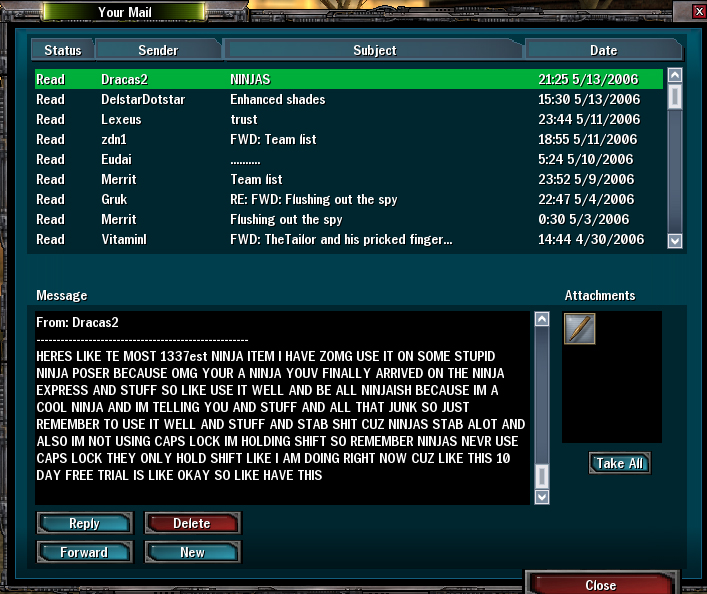Sort mail by Status column
This screenshot has width=707, height=594.
coord(63,50)
